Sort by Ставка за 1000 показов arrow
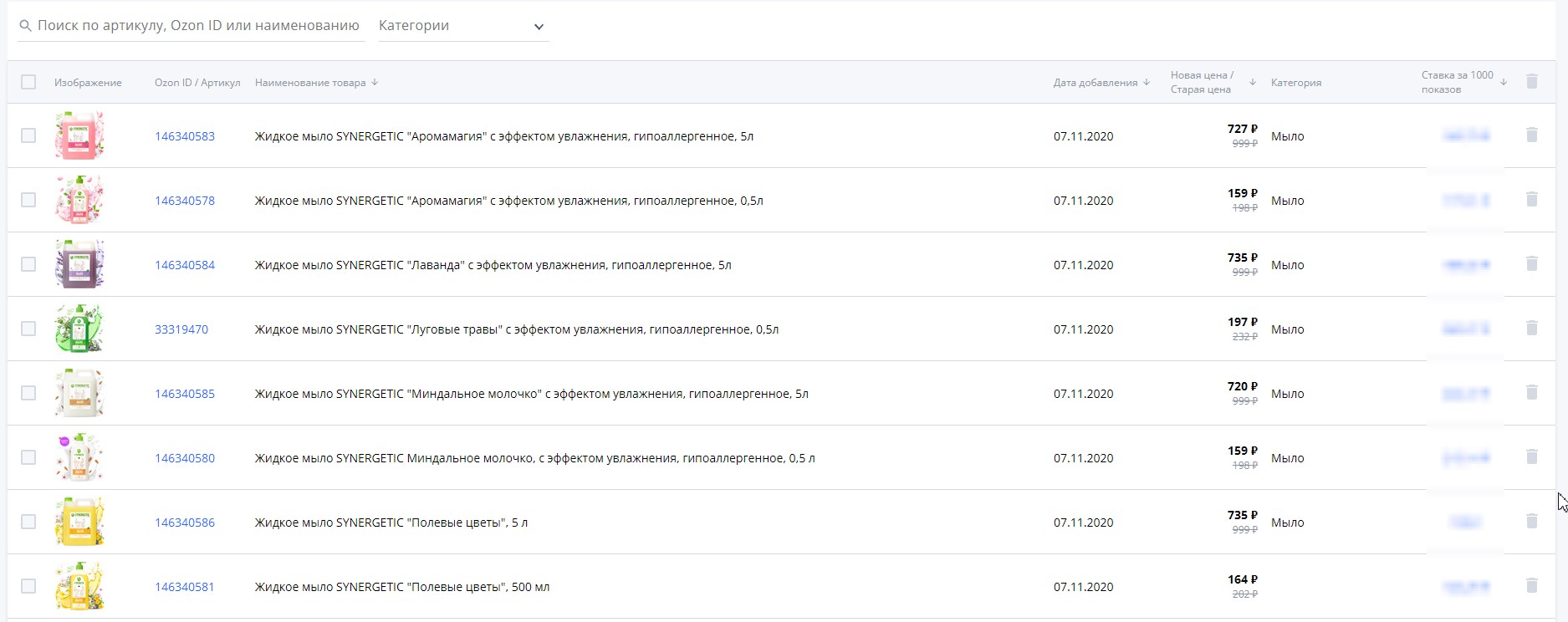1568x622 pixels. coord(1504,82)
